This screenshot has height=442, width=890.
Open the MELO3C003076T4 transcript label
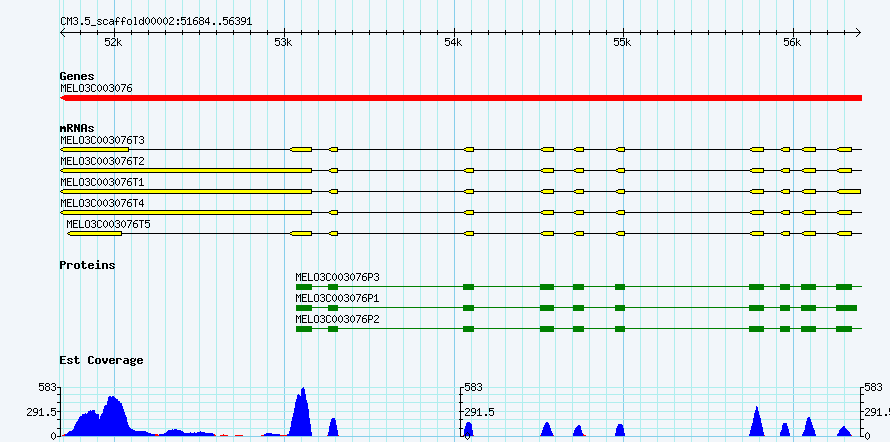pos(102,203)
